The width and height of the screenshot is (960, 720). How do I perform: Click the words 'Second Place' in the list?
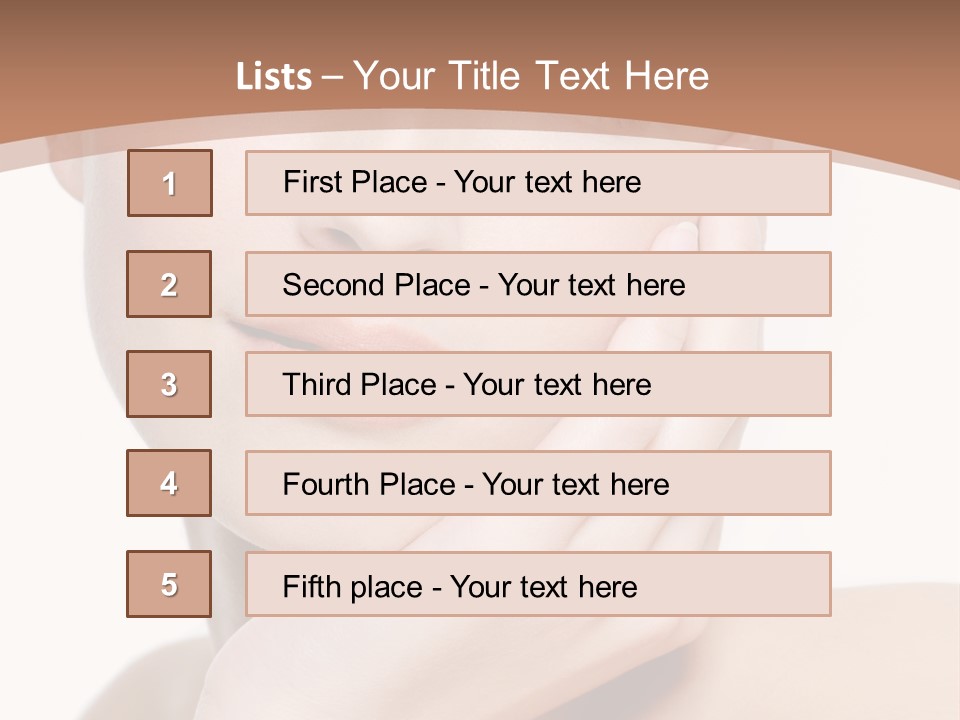point(377,285)
